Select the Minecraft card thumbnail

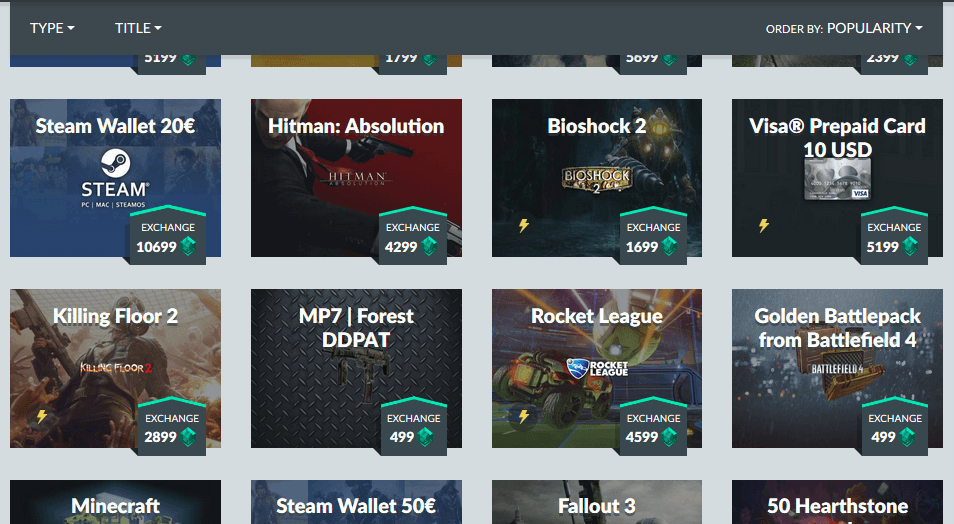click(115, 502)
